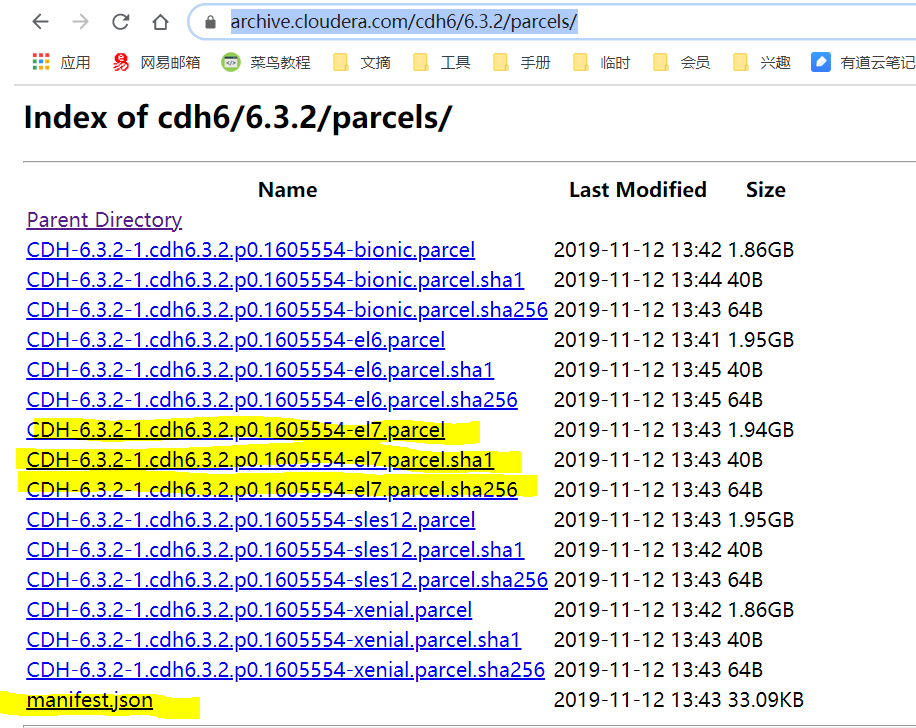Open the 网易邮箱 bookmark

[x=157, y=62]
